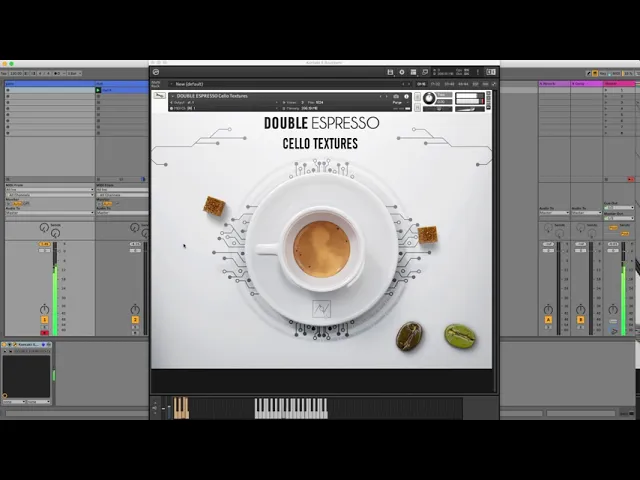This screenshot has height=480, width=640.
Task: Open first track Audio To Master dropdown
Action: 49,213
